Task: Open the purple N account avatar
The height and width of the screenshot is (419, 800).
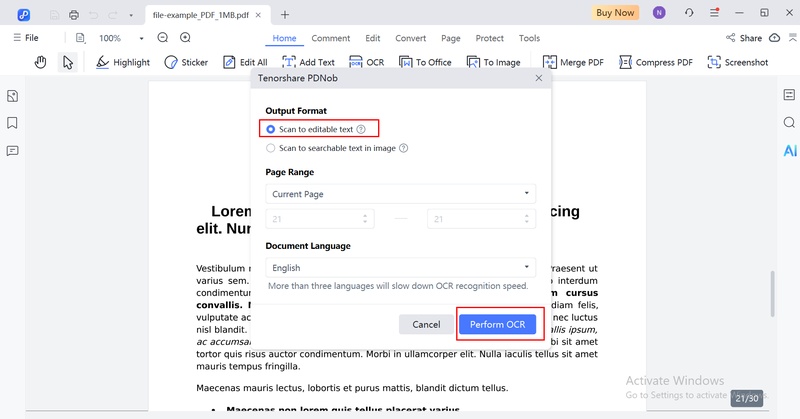Action: [659, 13]
